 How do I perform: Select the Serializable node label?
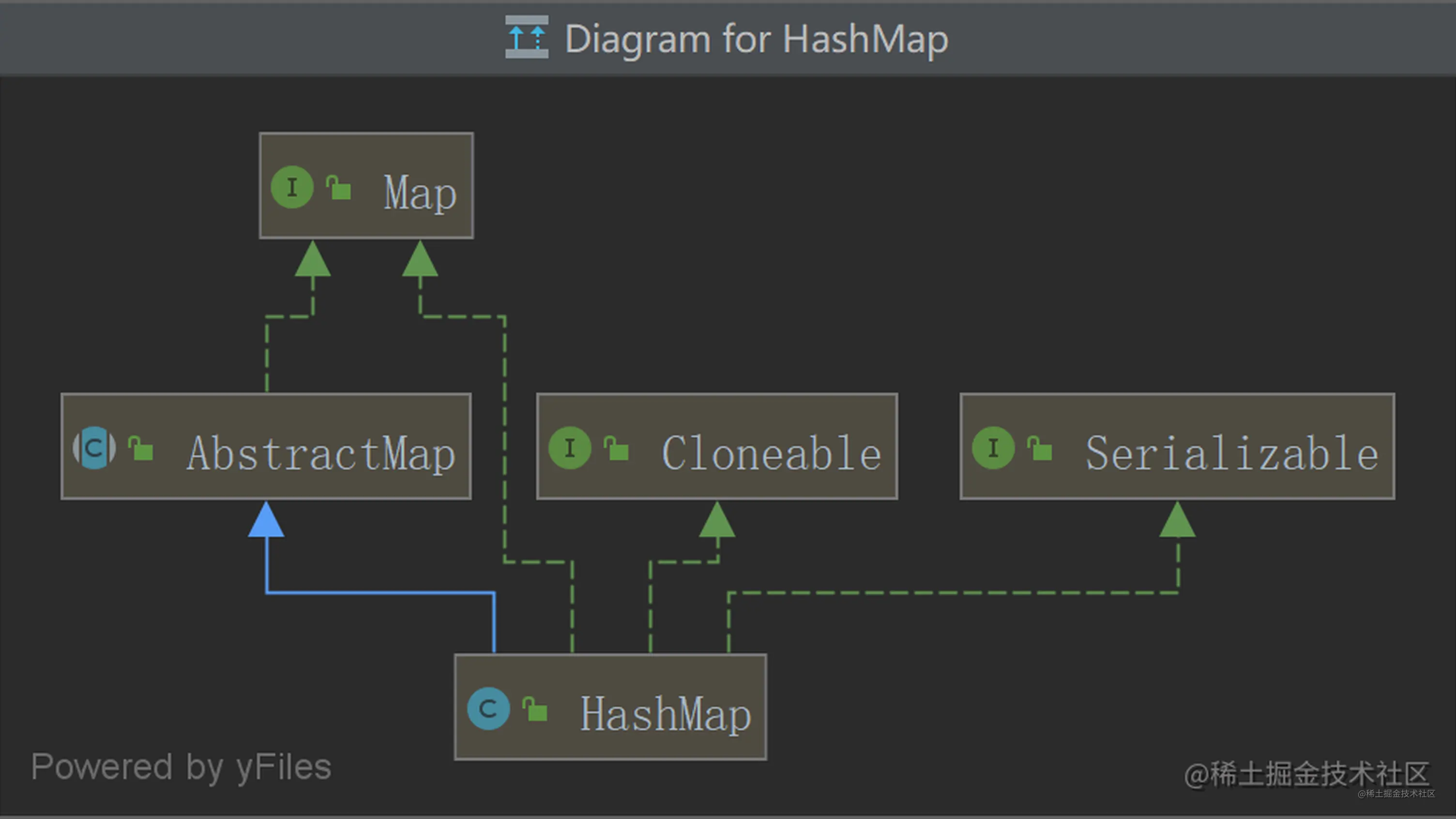[1231, 454]
